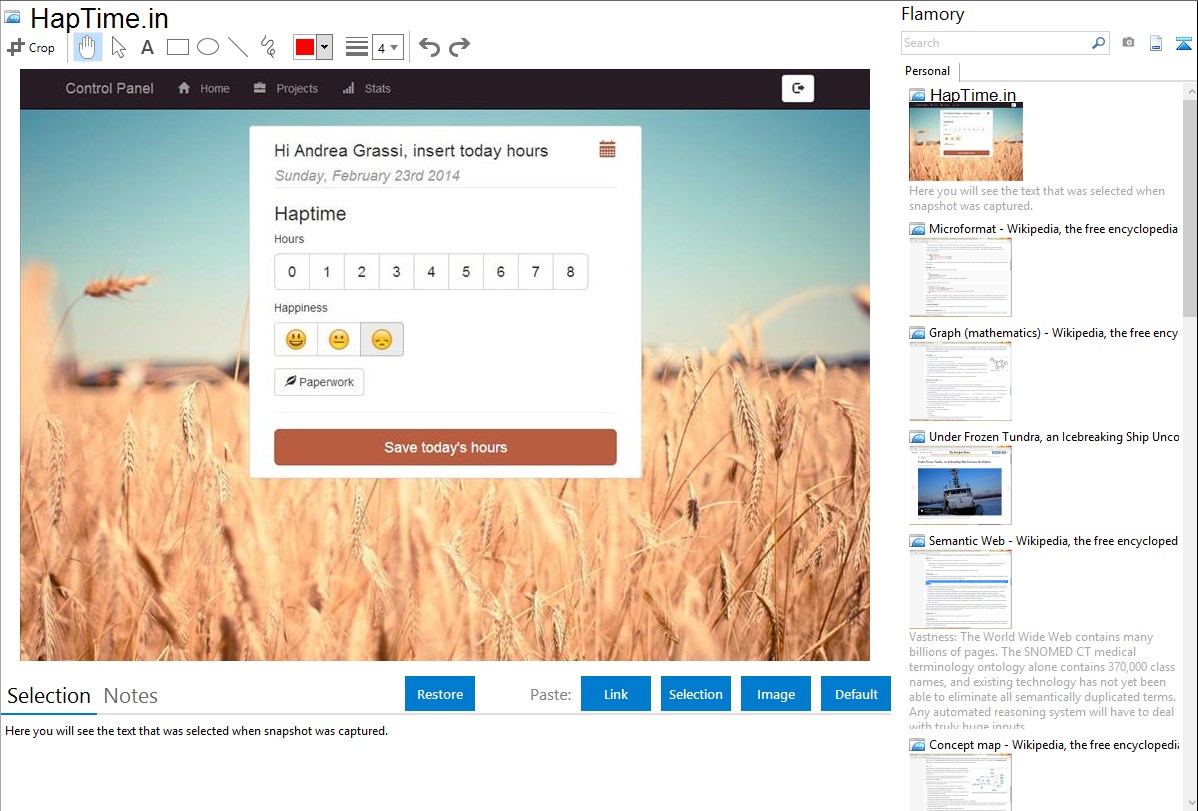The height and width of the screenshot is (811, 1198).
Task: Open the Graph (mathematics) snapshot
Action: (x=960, y=381)
